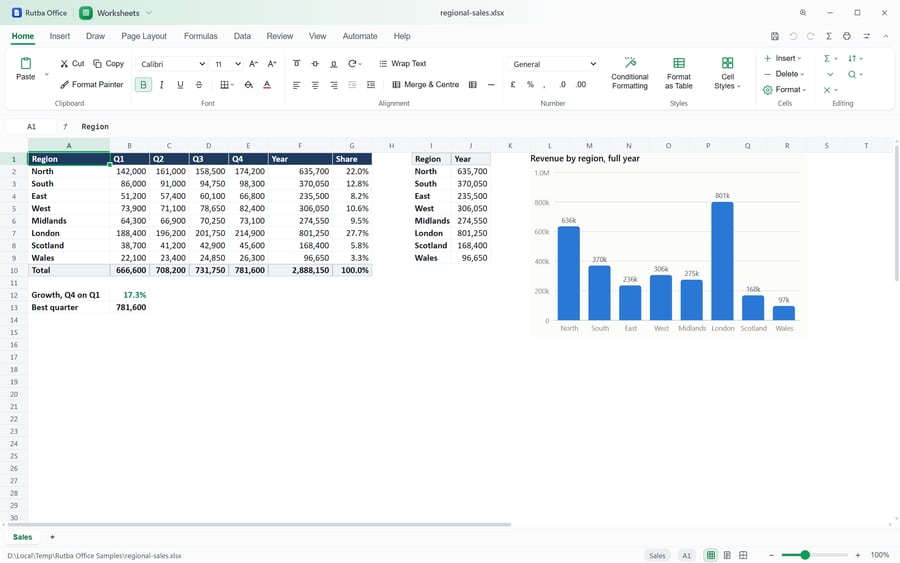Image resolution: width=900 pixels, height=563 pixels.
Task: Add a new sheet with the plus button
Action: (52, 537)
